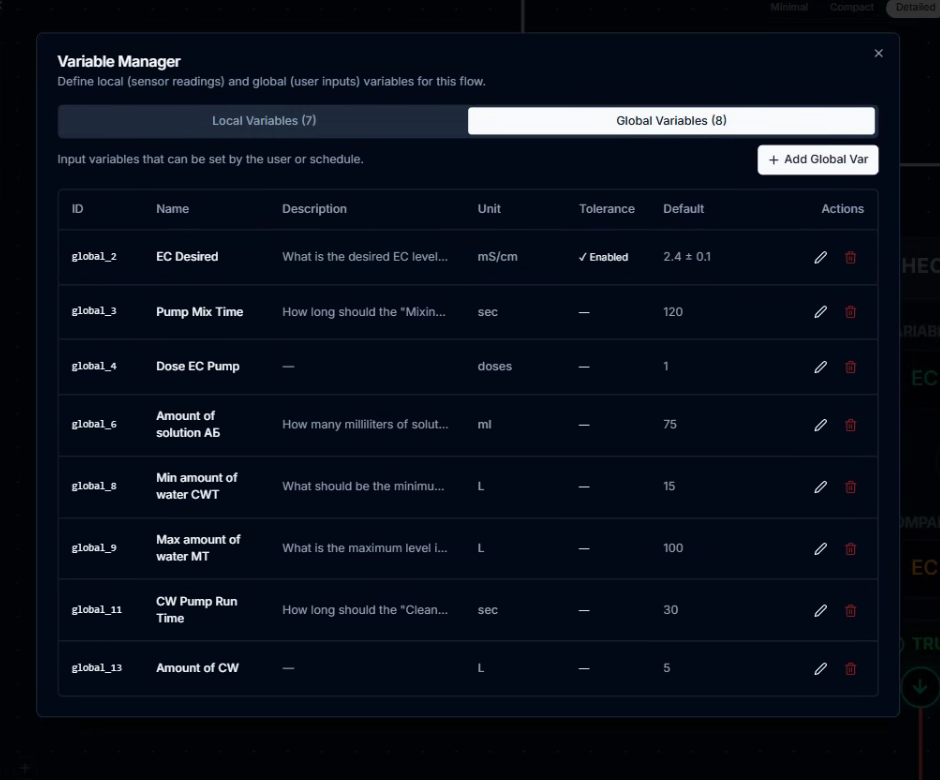Screen dimensions: 940x780
Task: Click the EC Desired name cell
Action: (187, 257)
